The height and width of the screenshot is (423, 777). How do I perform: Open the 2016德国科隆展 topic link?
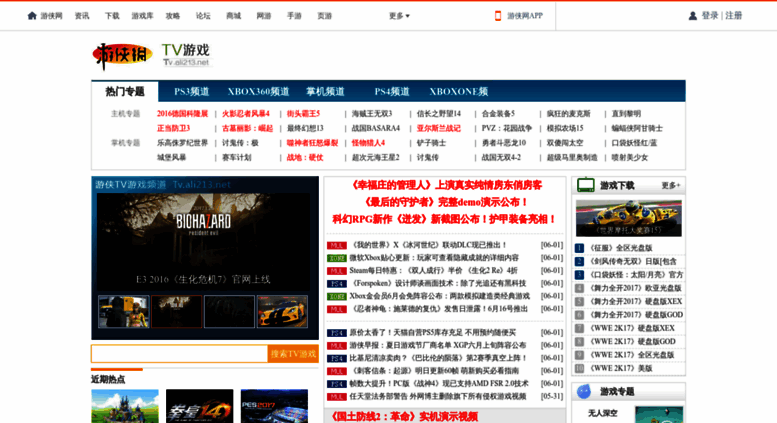click(182, 114)
